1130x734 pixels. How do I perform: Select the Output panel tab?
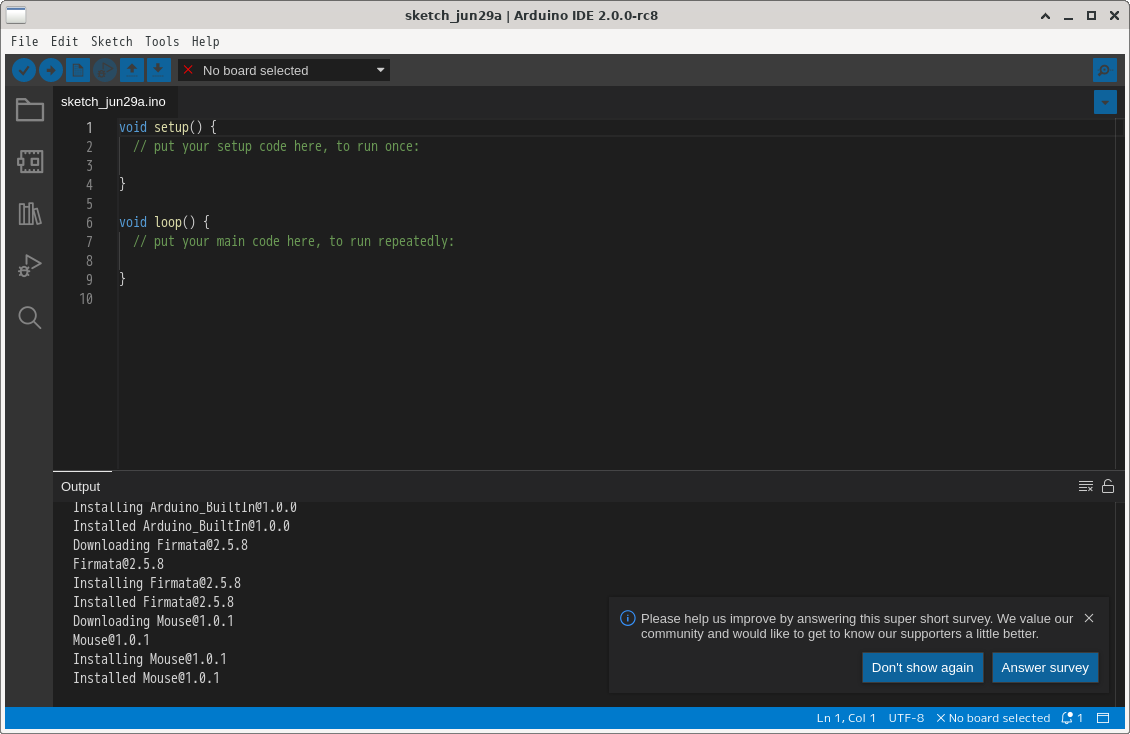(x=81, y=486)
